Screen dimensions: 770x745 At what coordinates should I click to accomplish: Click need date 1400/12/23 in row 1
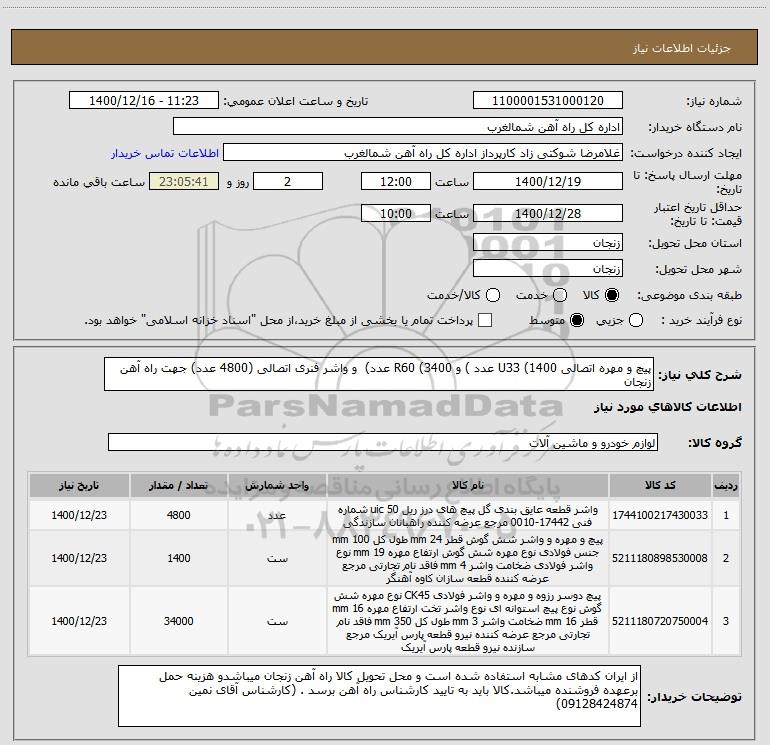point(79,515)
